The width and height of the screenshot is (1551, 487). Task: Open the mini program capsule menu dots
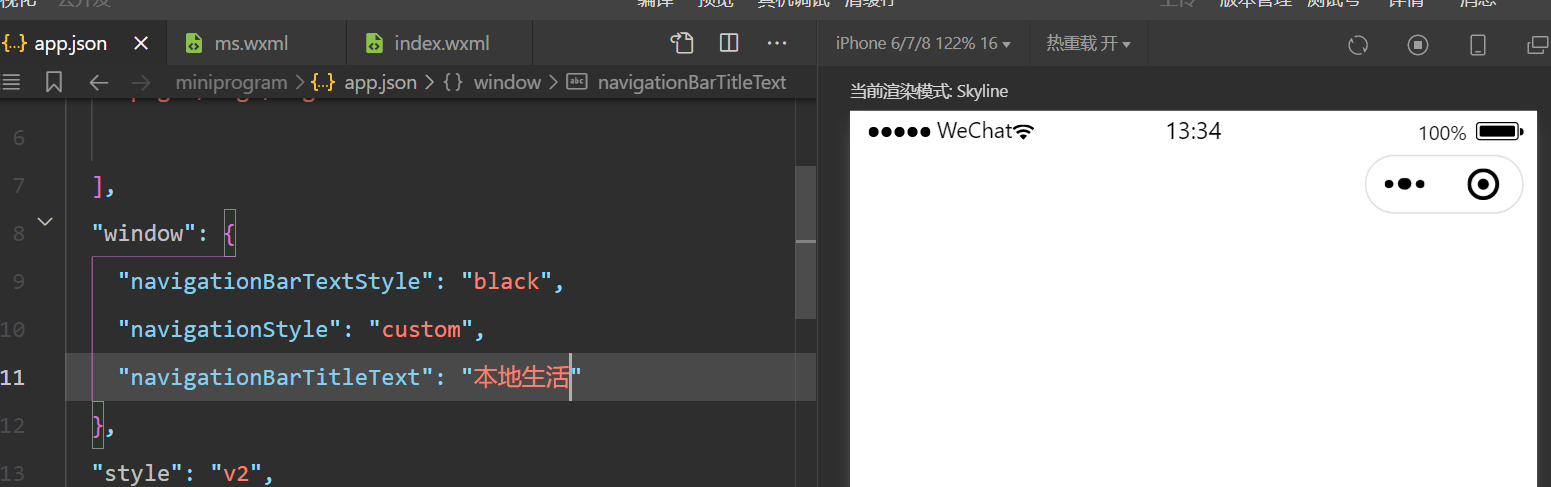click(x=1405, y=184)
